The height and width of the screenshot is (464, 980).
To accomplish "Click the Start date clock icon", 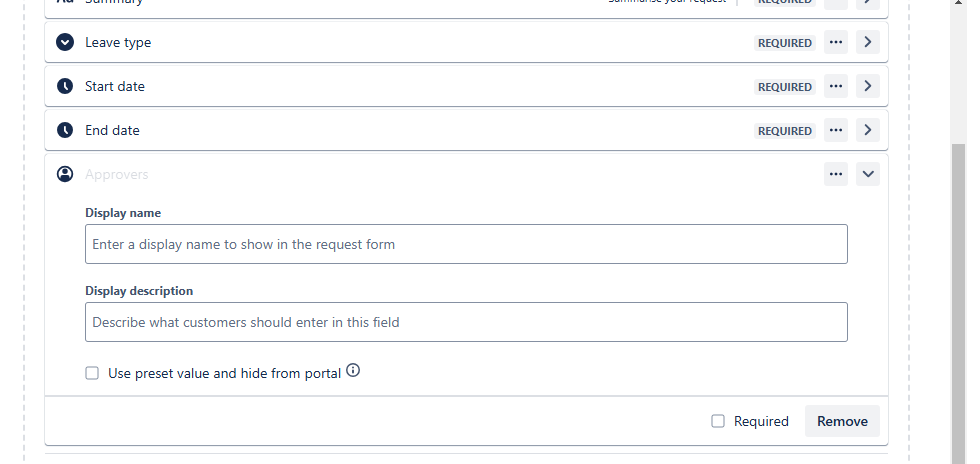I will click(65, 86).
